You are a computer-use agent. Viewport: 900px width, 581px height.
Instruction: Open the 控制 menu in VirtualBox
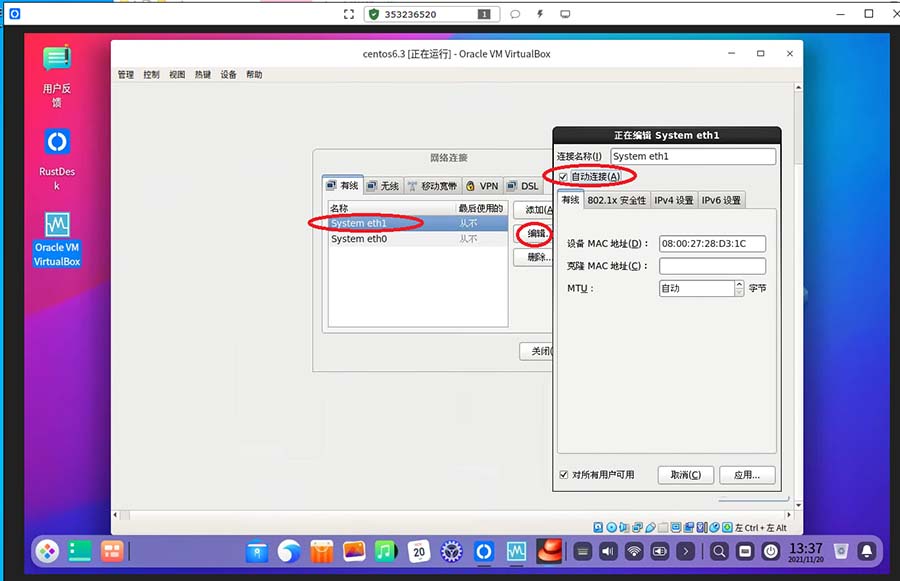152,75
